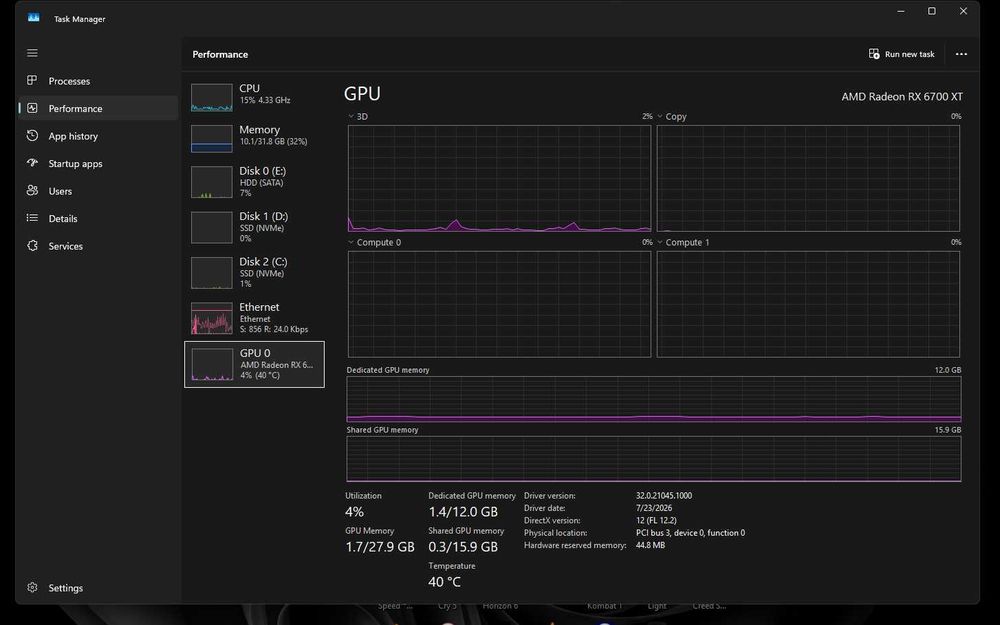The width and height of the screenshot is (1000, 625).
Task: Open the hamburger navigation menu
Action: click(33, 53)
